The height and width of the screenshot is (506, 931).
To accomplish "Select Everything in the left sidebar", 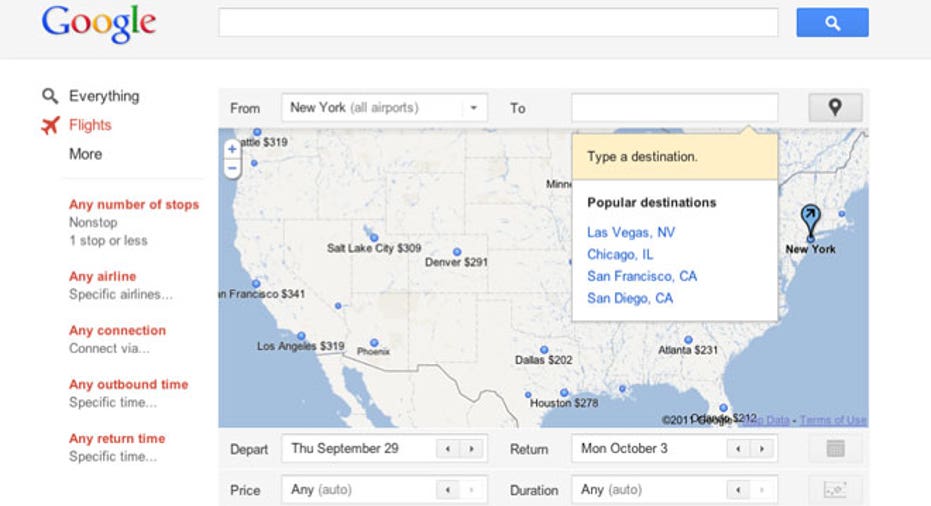I will [104, 96].
